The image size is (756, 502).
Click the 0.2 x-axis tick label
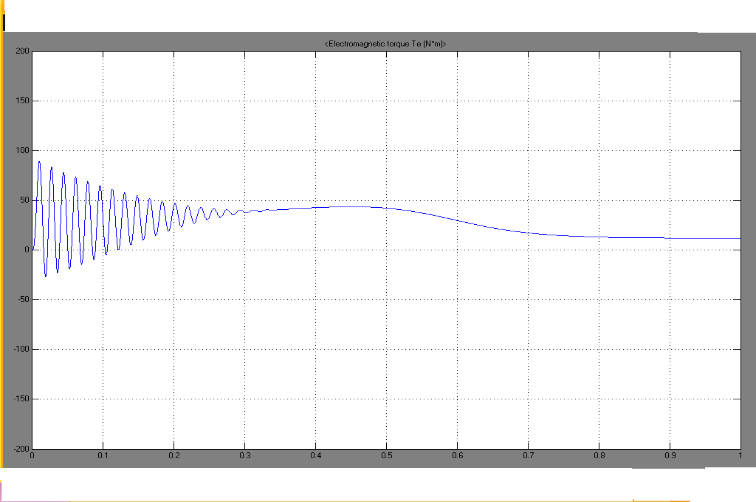click(174, 455)
